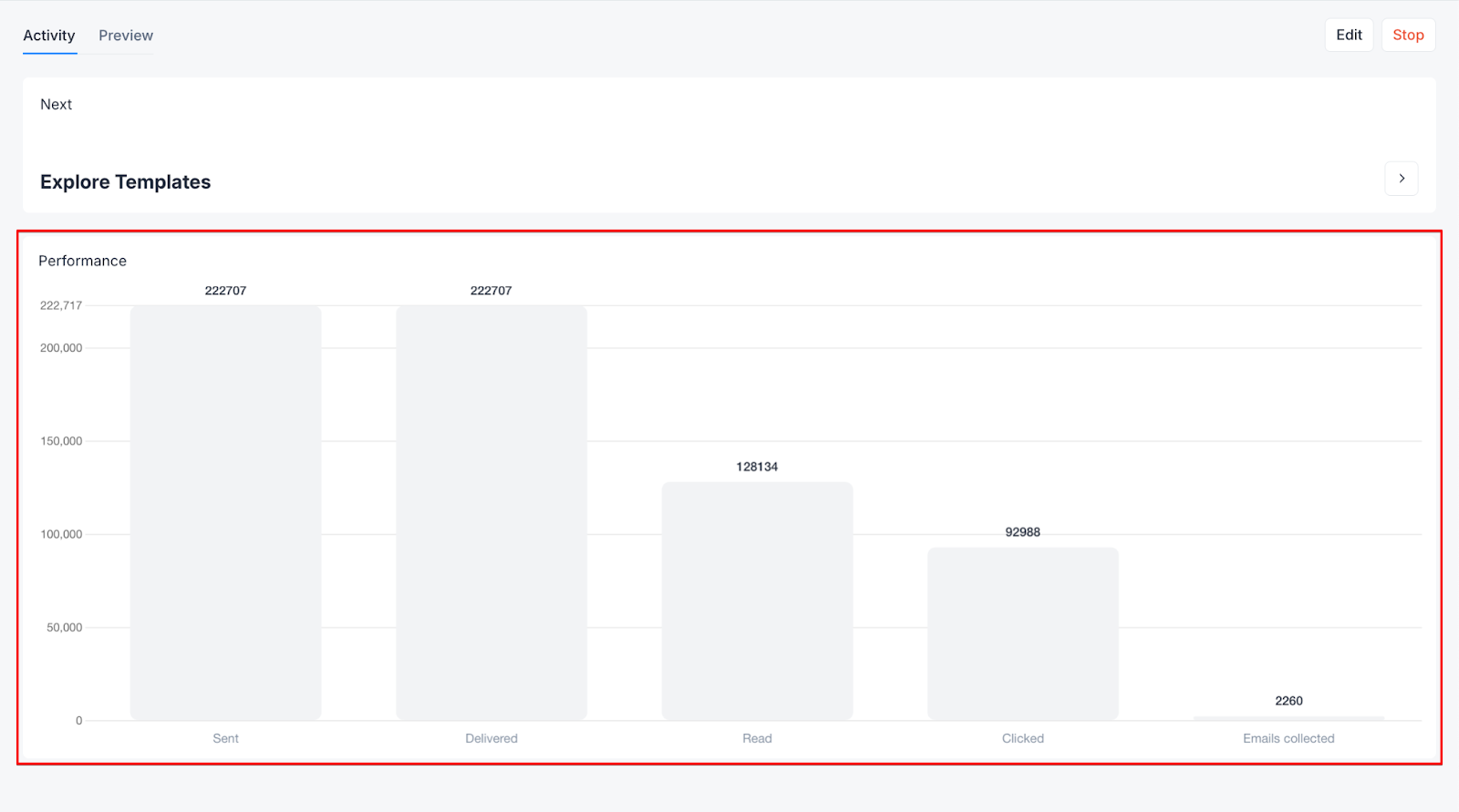
Task: Click the Read bar in the Performance chart
Action: pos(757,601)
